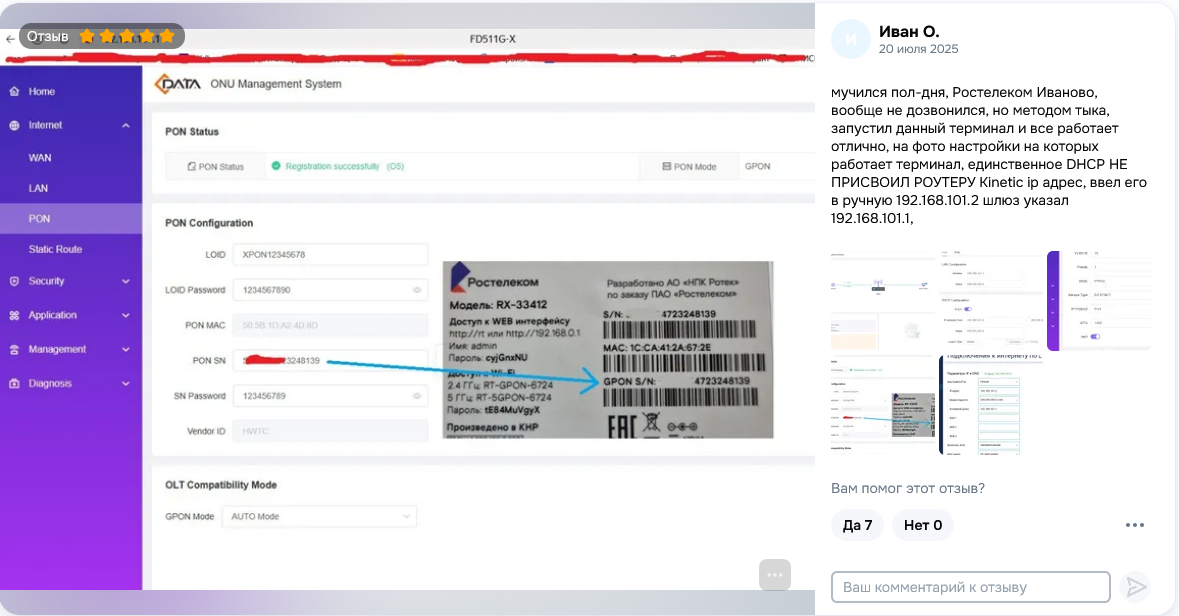Click the Отзыв five-star rating badge
1179x616 pixels.
pos(102,36)
